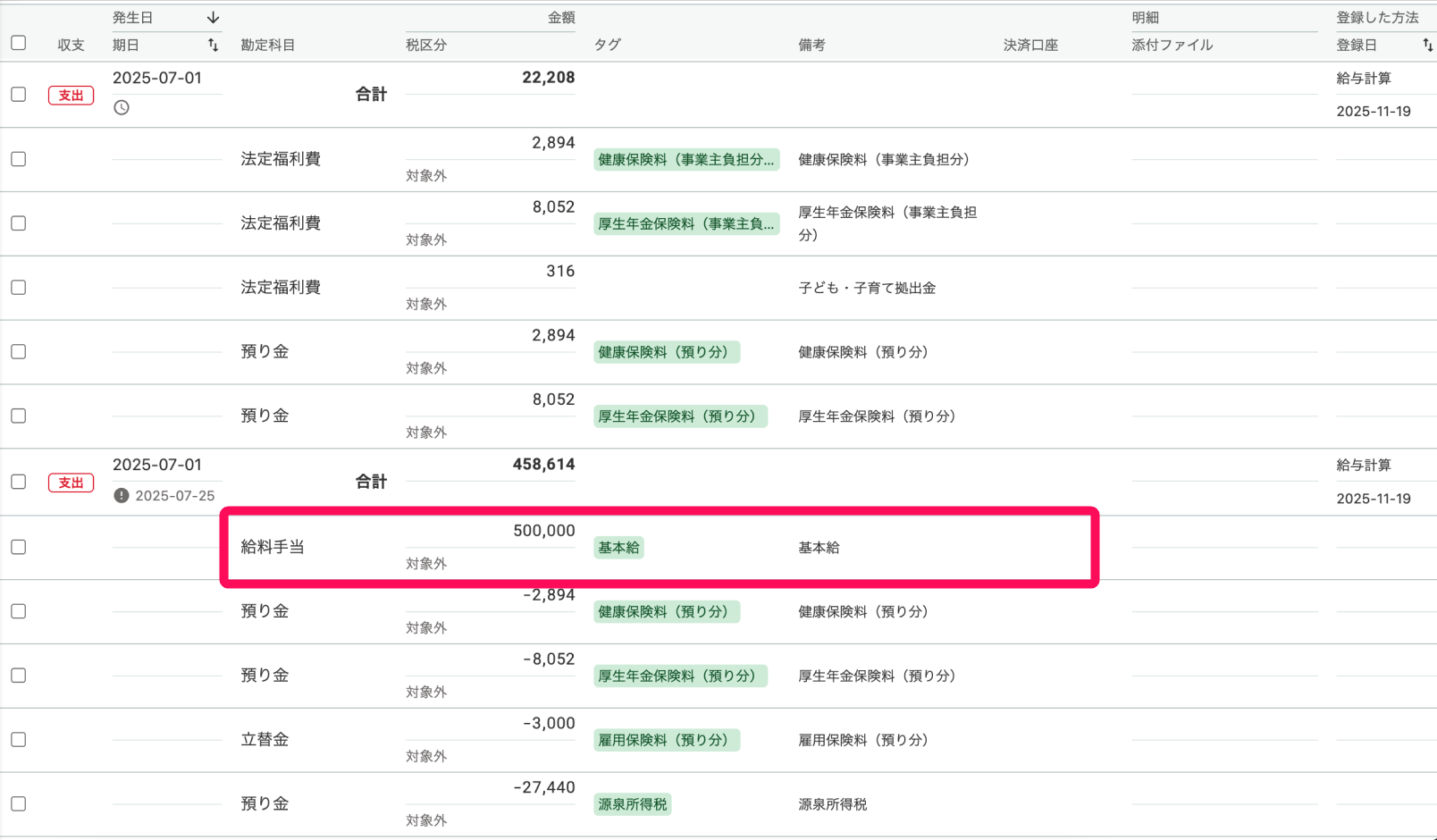Click the 子ども・子育て拠出金 remark

[x=867, y=288]
